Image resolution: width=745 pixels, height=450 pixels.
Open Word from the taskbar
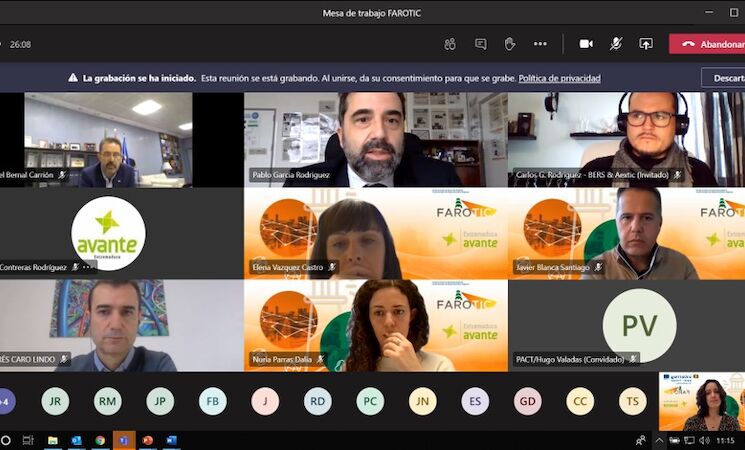coord(171,440)
